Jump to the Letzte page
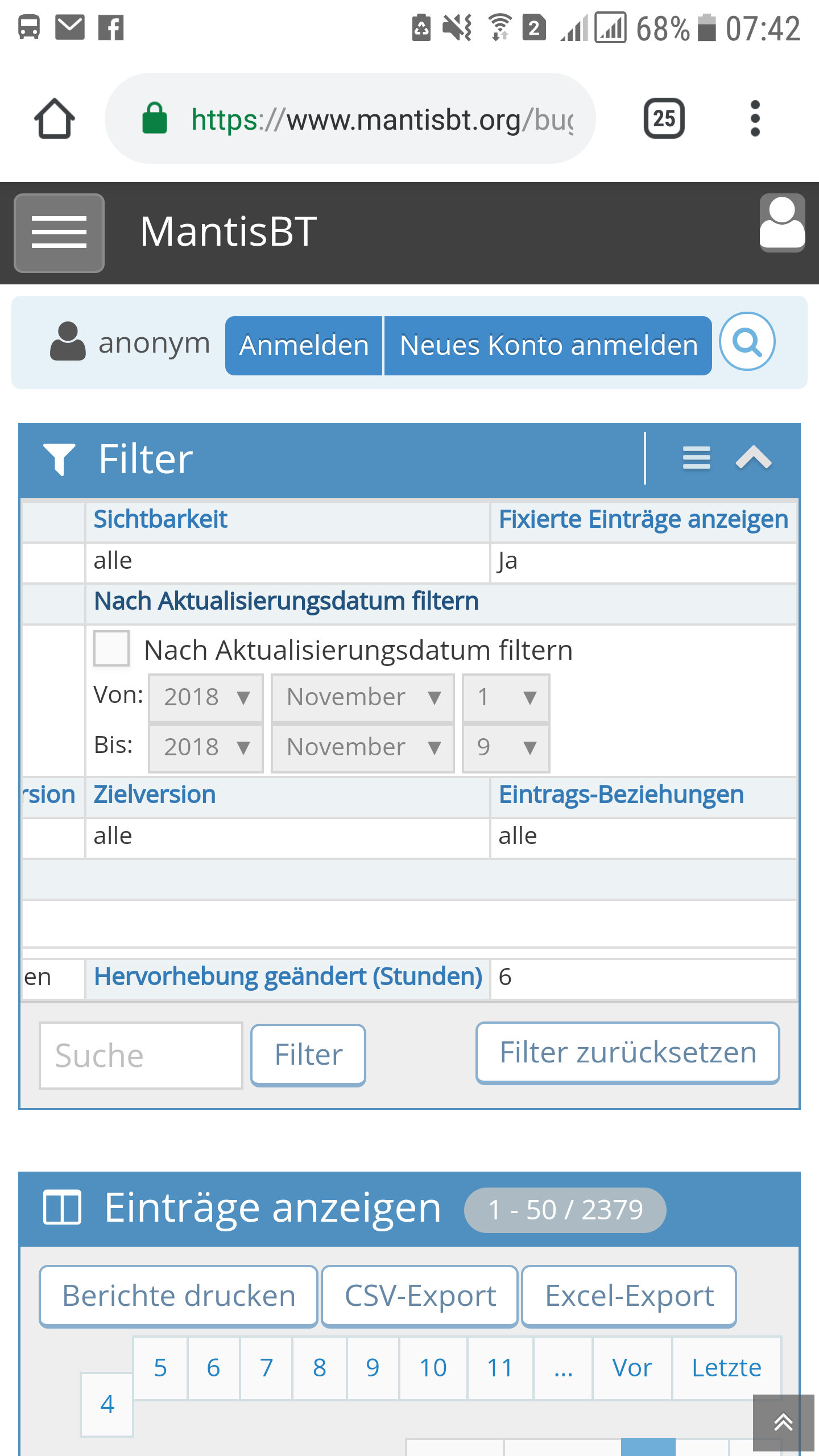Screen dimensions: 819x1456 (x=726, y=1368)
